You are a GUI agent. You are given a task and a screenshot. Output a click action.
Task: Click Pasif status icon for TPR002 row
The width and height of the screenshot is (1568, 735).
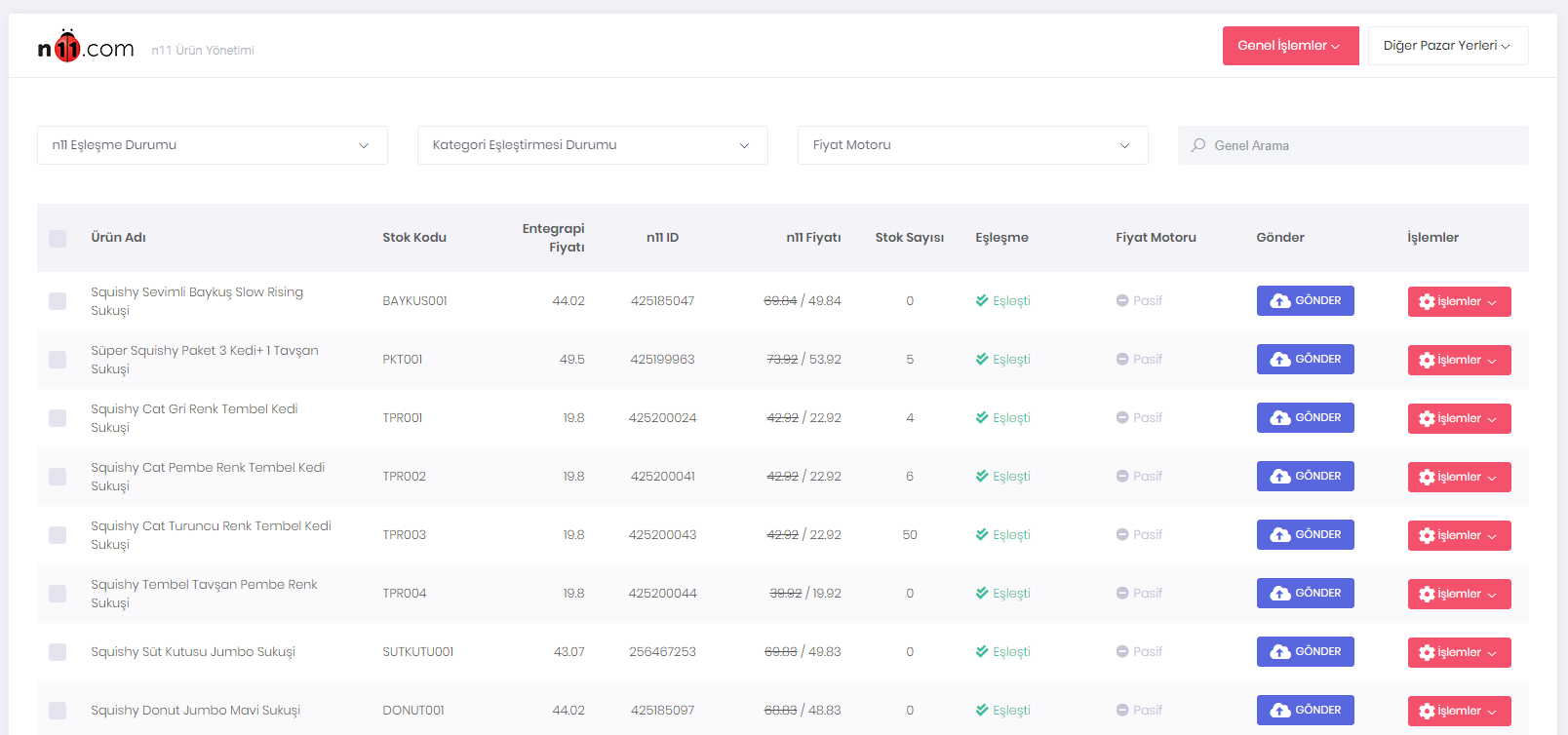[x=1122, y=477]
